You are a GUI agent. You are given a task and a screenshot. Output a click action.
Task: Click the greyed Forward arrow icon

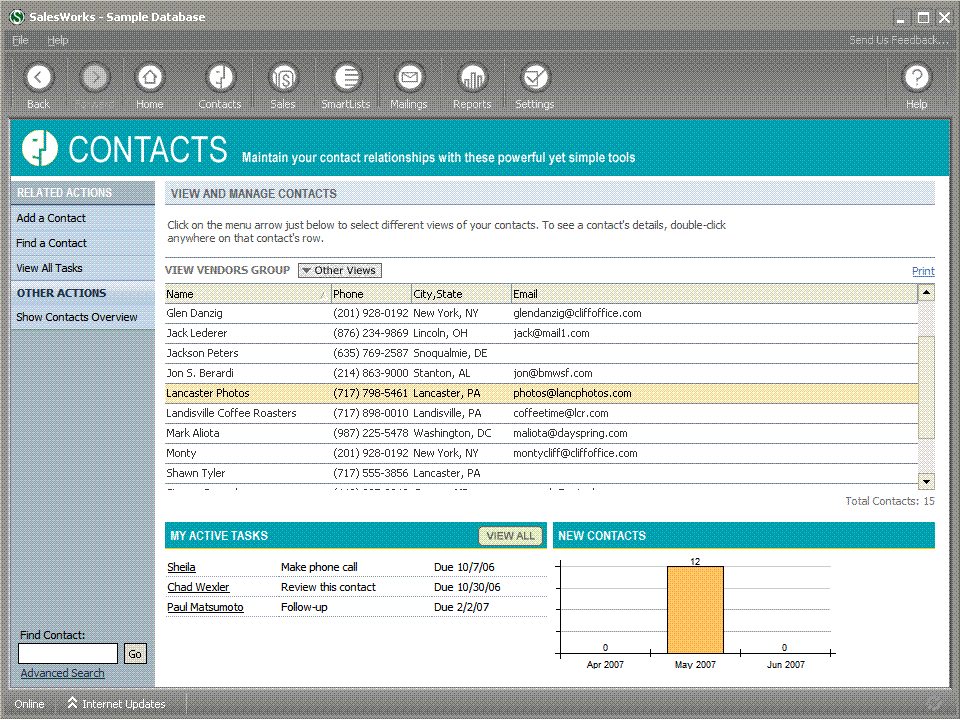[95, 78]
